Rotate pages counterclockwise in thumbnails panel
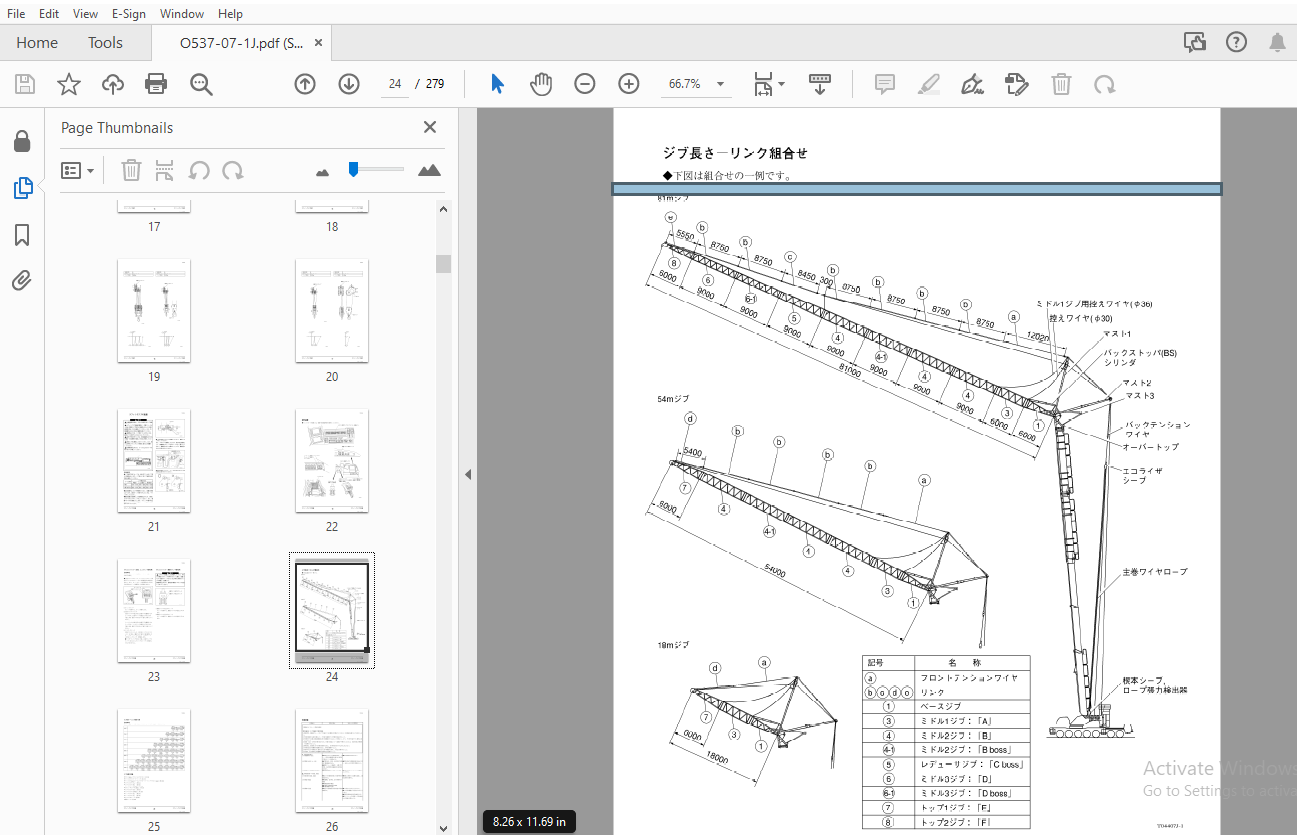Screen dimensions: 1297x835 click(199, 170)
